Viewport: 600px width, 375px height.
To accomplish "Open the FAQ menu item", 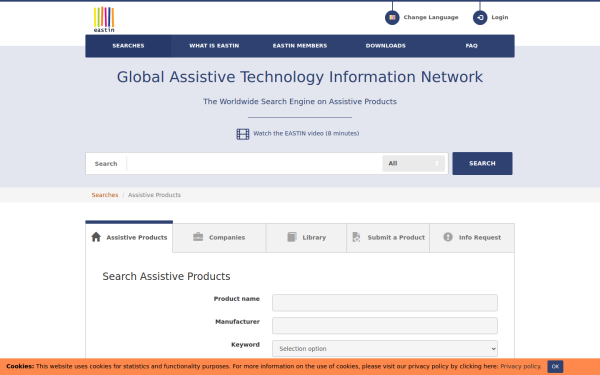I will (x=471, y=46).
